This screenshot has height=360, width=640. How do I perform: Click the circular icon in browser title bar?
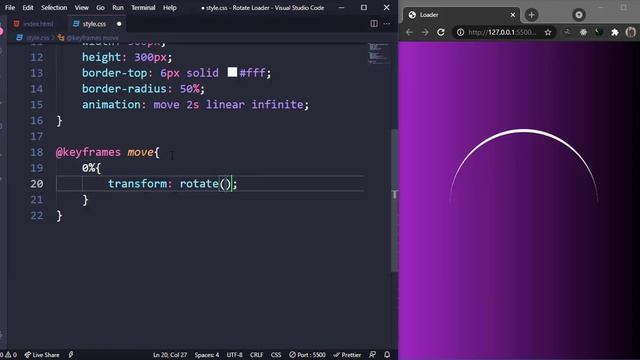578,15
